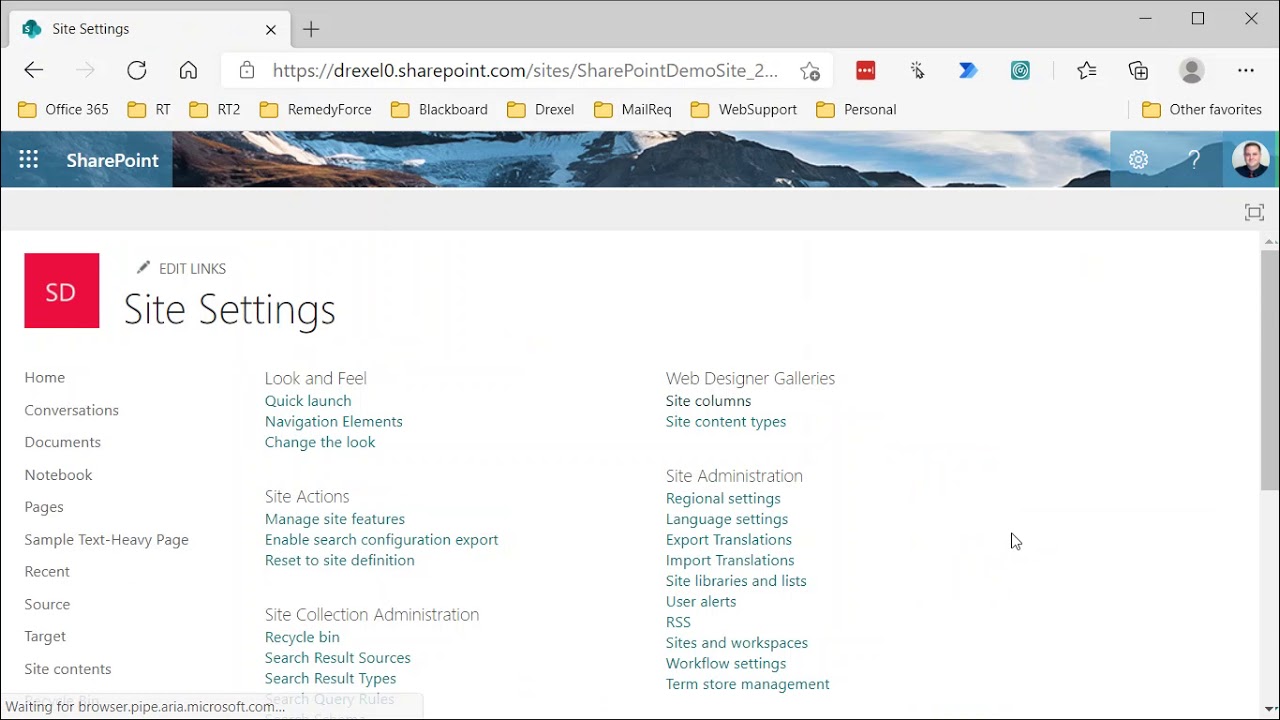Open Manage site features

[335, 519]
